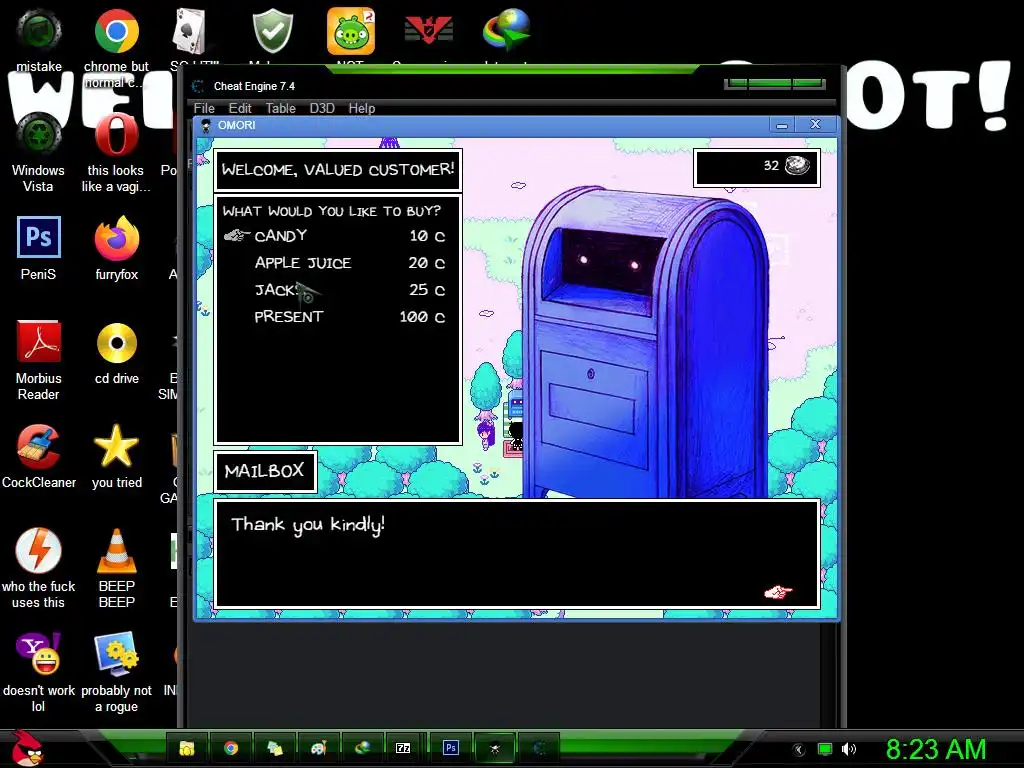Open the Paint palette icon in the taskbar
Screen dimensions: 1024x768
coord(318,748)
